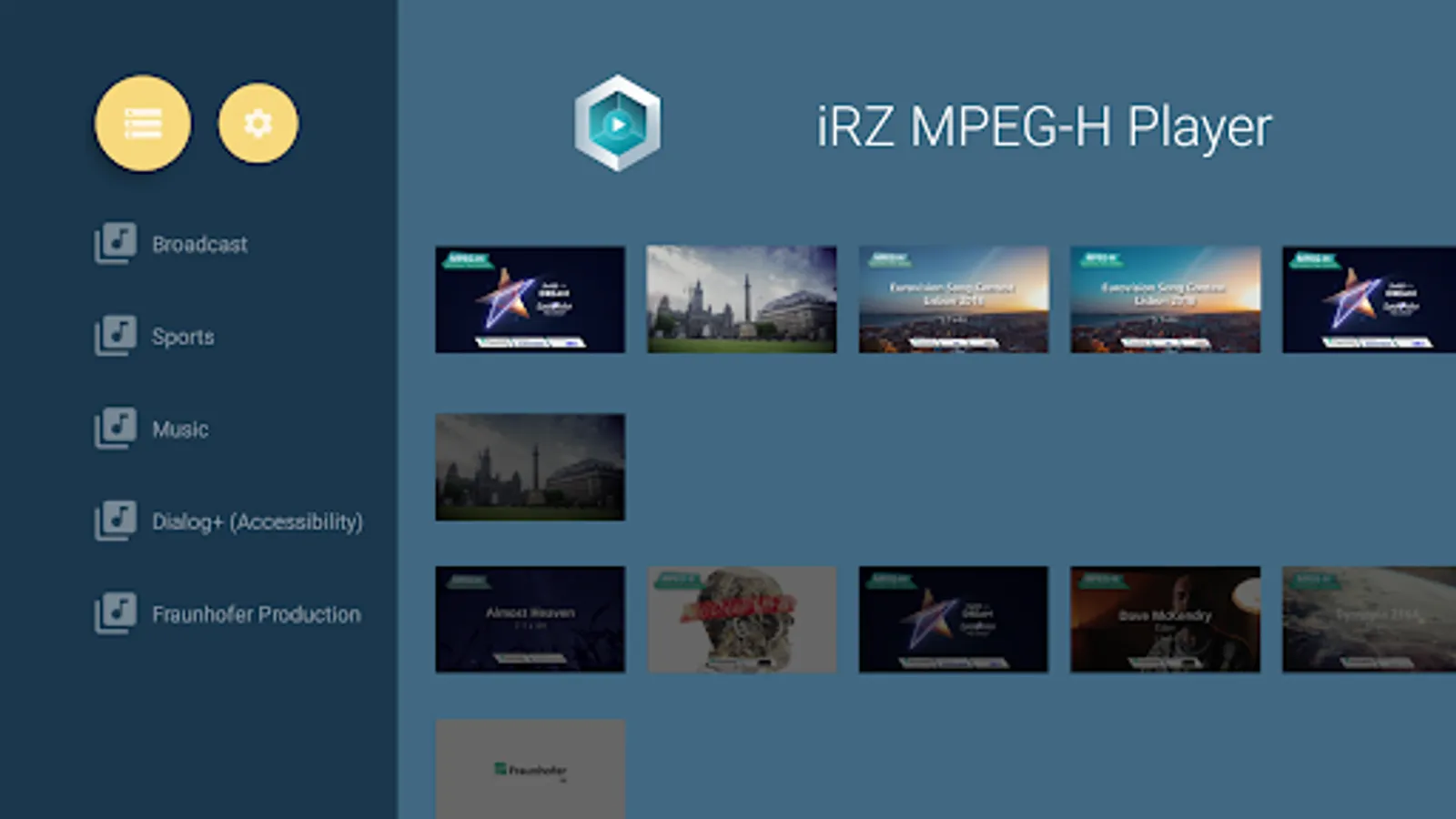Click the music icon beside Sports

coord(116,336)
